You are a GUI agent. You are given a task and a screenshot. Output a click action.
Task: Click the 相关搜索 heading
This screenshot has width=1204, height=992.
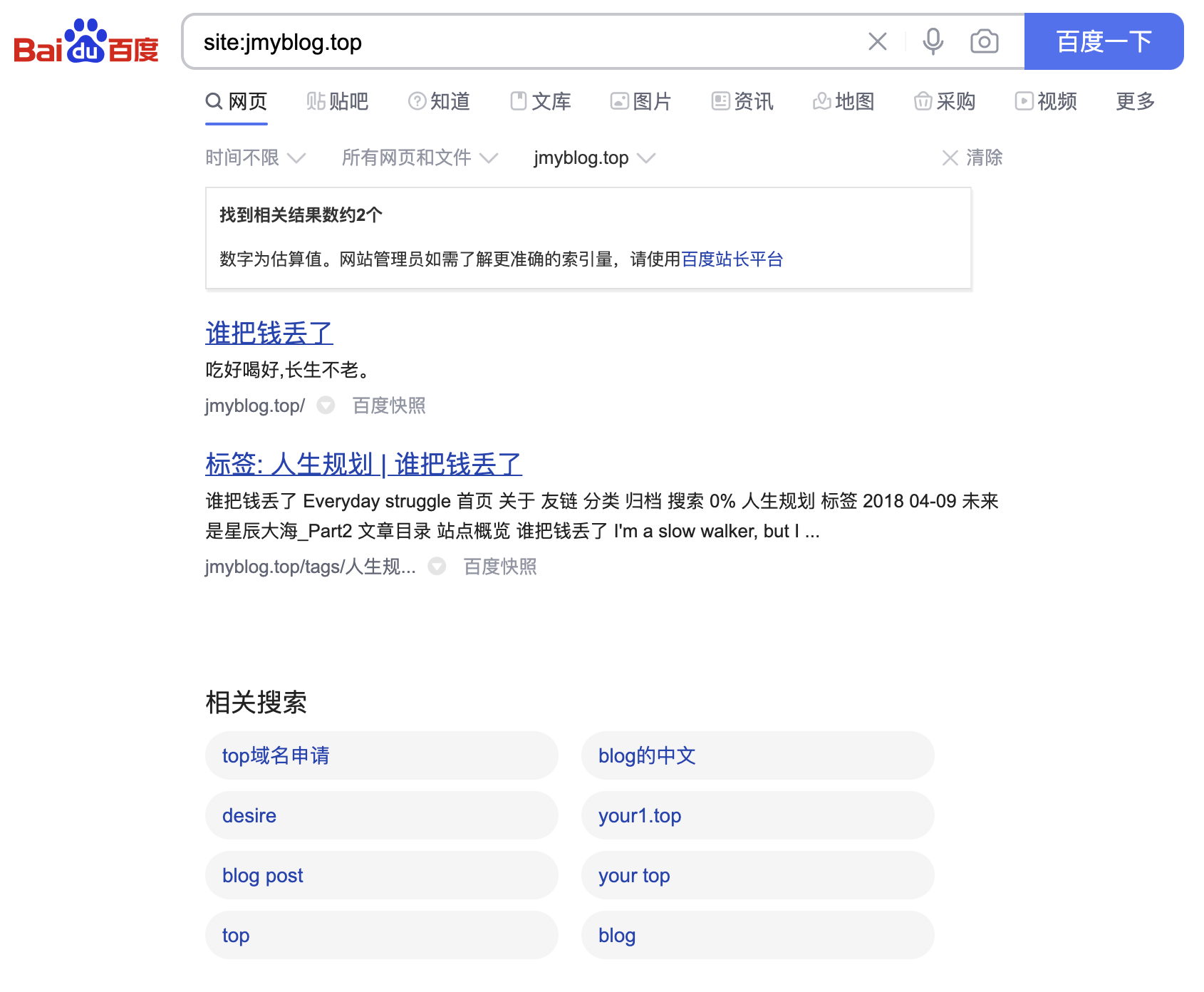[256, 702]
